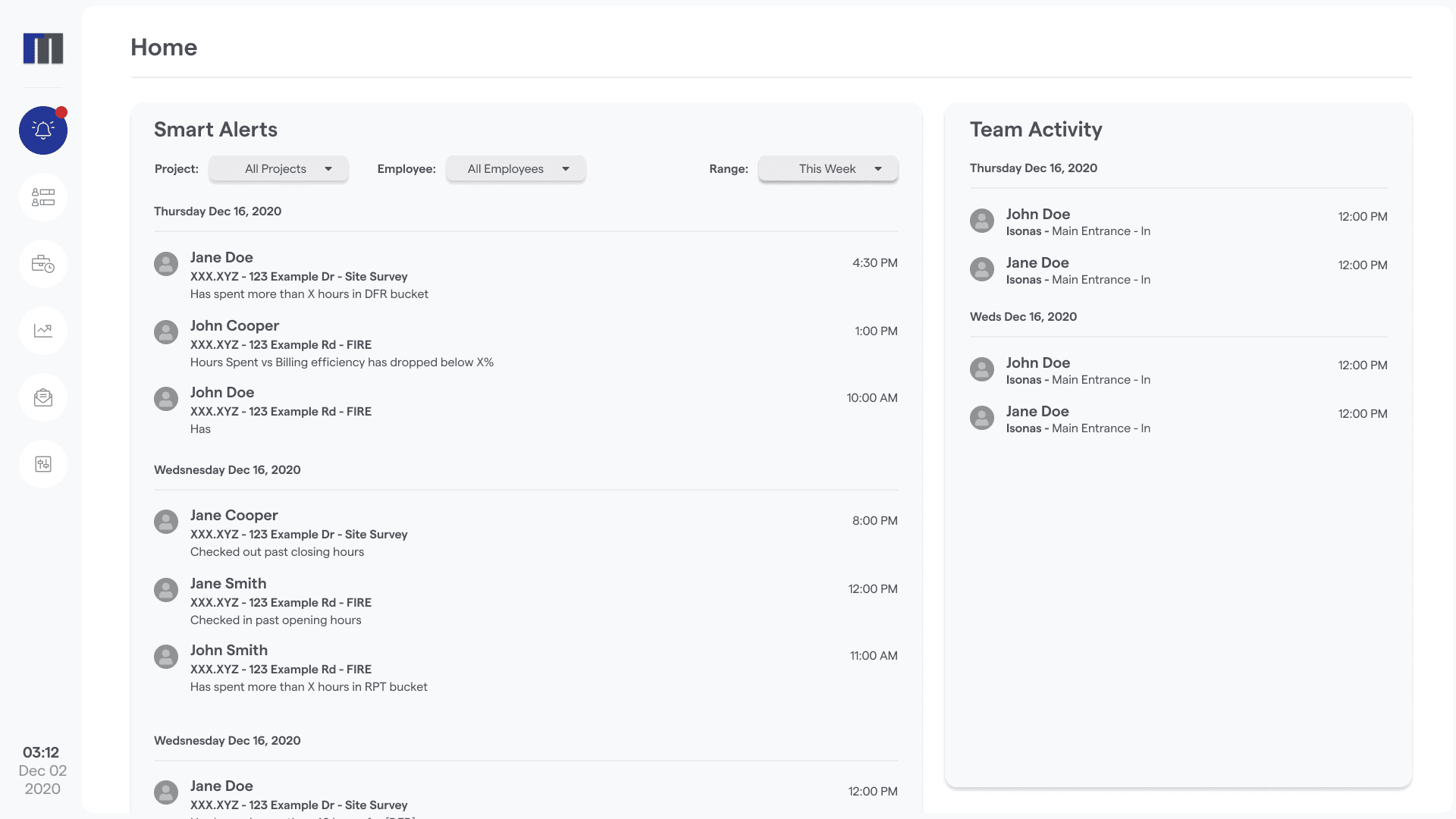
Task: Click the user avatar icon for Jane Cooper
Action: coord(166,521)
